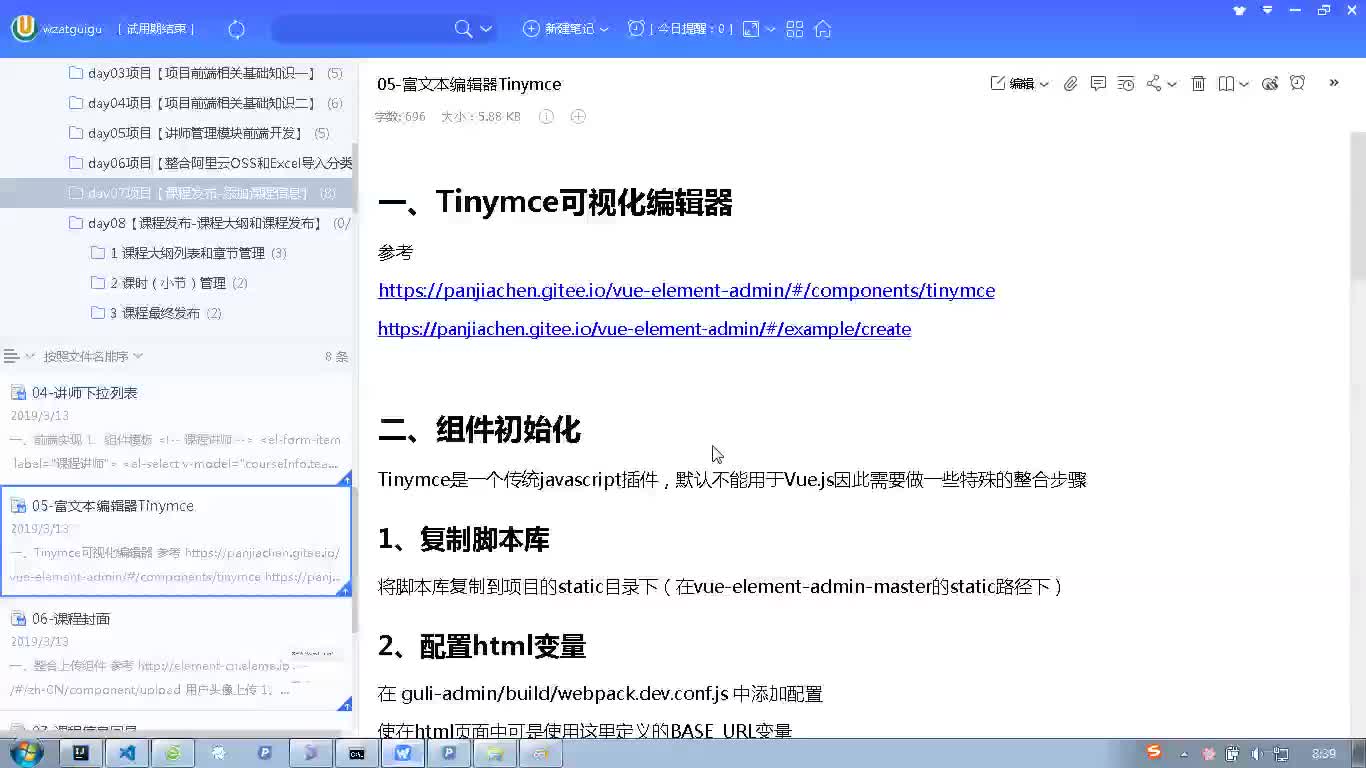Screen dimensions: 1366x768
Task: Click the Windows Start button
Action: coord(26,753)
